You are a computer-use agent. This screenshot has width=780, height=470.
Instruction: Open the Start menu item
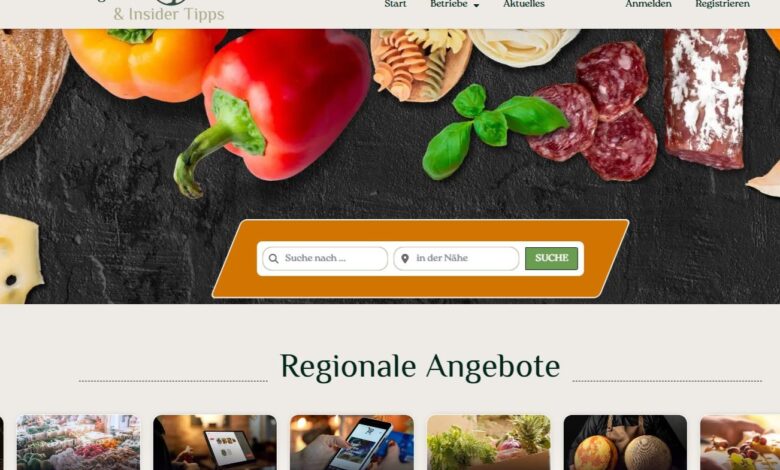[x=395, y=4]
